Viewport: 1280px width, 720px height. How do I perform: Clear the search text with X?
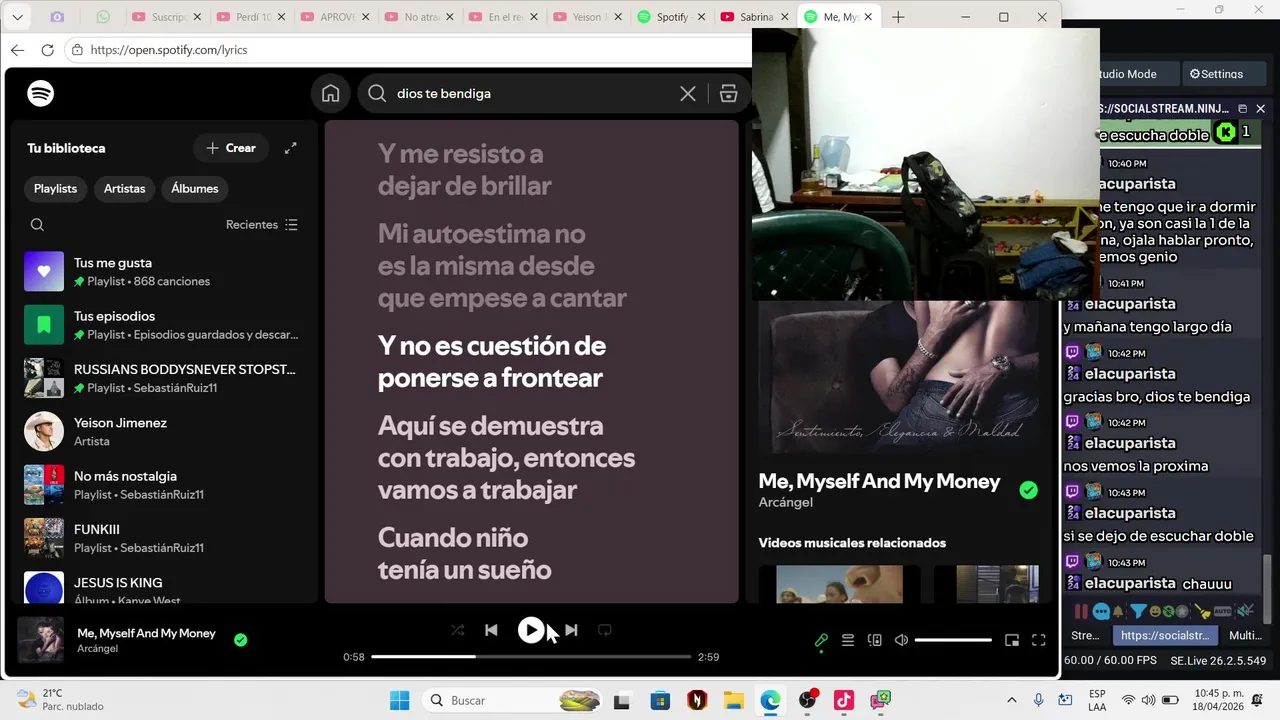point(688,93)
